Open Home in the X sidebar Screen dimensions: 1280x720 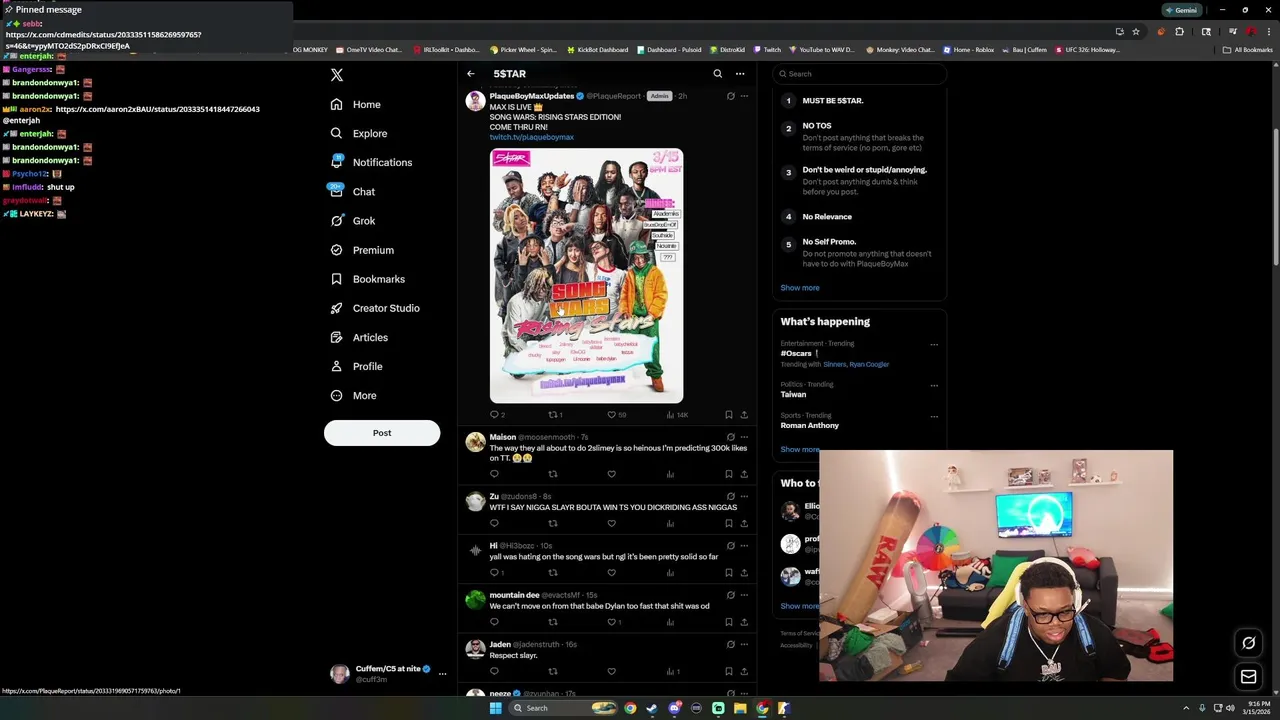(x=356, y=104)
